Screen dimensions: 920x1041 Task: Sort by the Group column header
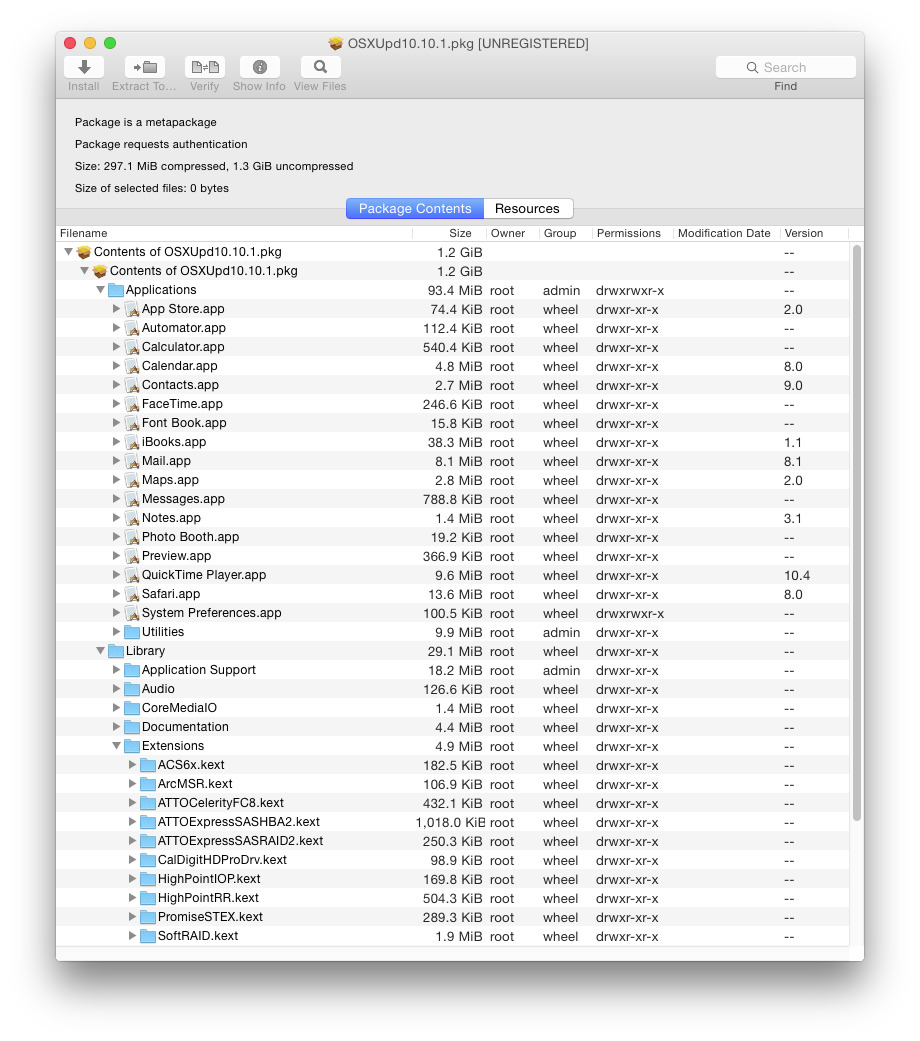tap(566, 234)
